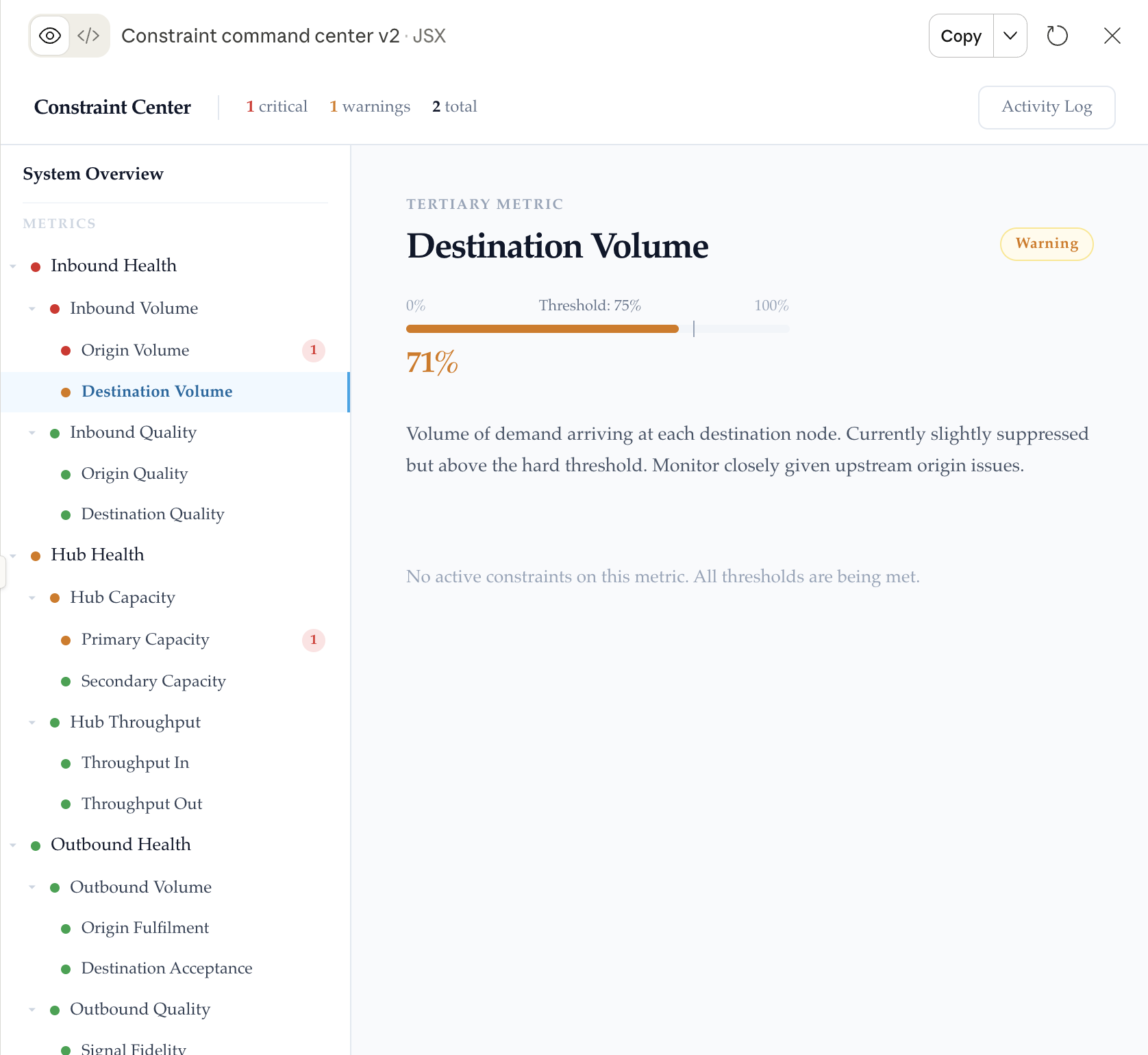Viewport: 1148px width, 1055px height.
Task: Click the refresh reload icon
Action: coord(1058,36)
